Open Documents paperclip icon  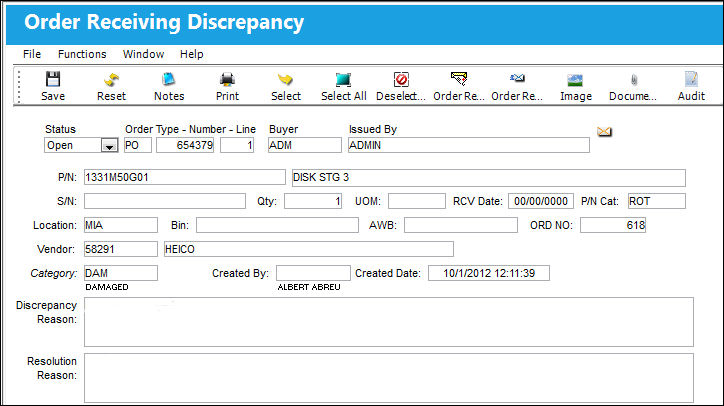pos(634,80)
